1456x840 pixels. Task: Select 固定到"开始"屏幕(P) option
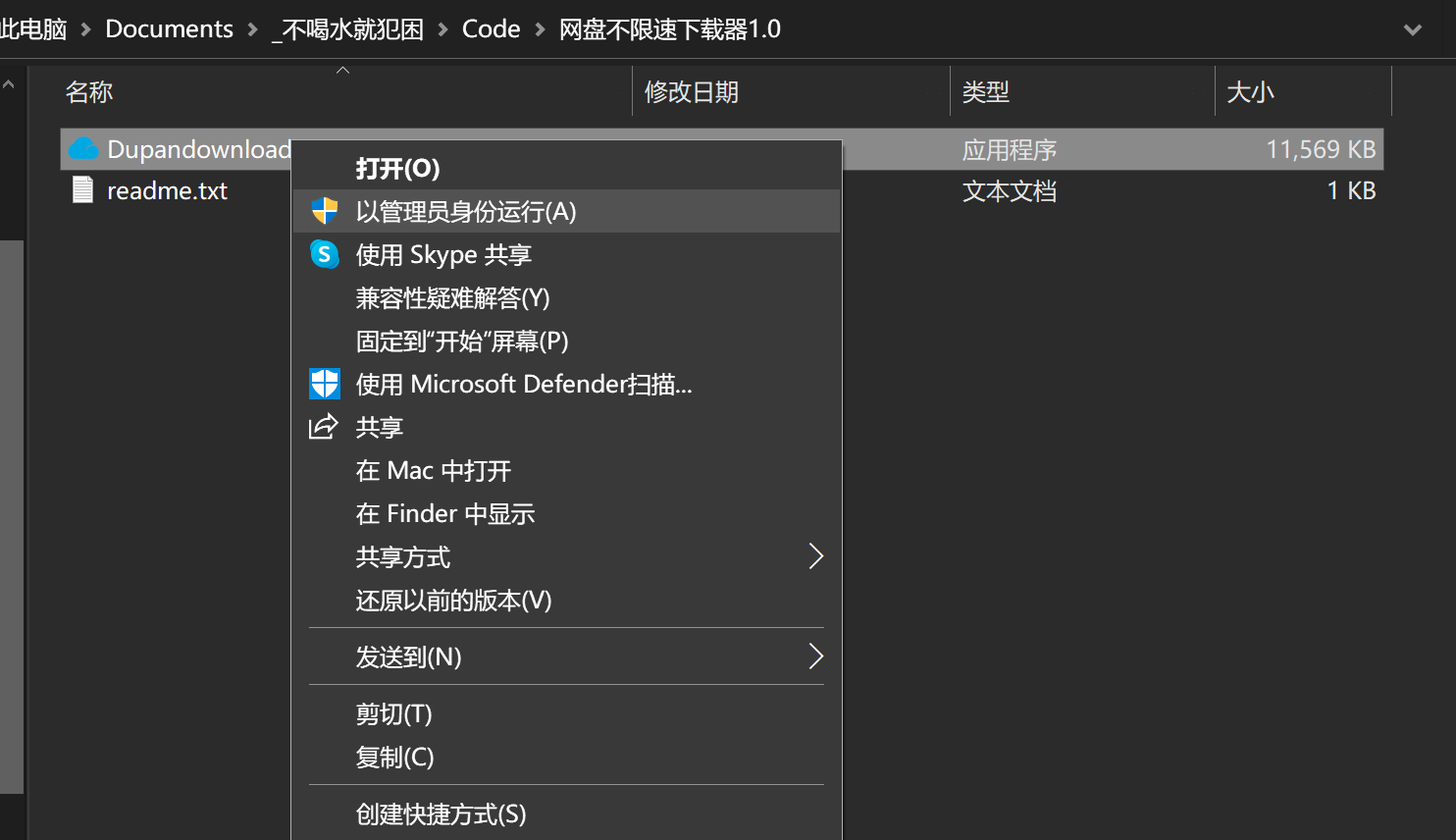click(x=462, y=341)
